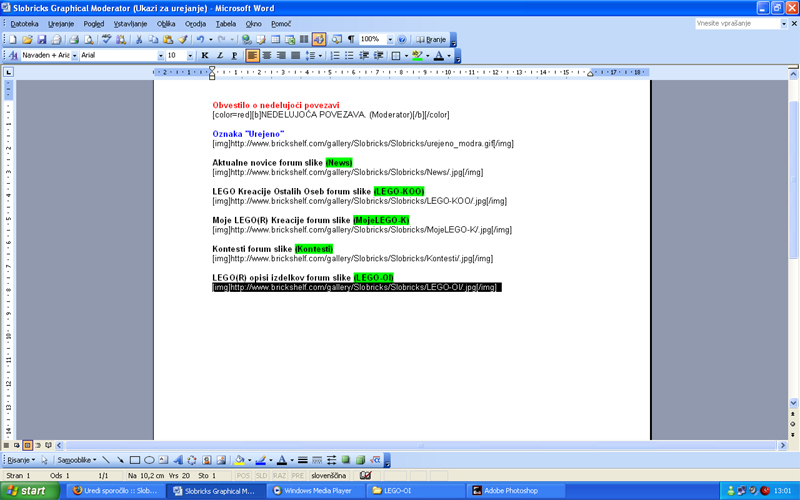Expand line spacing options arrow
This screenshot has width=800, height=500.
point(320,55)
